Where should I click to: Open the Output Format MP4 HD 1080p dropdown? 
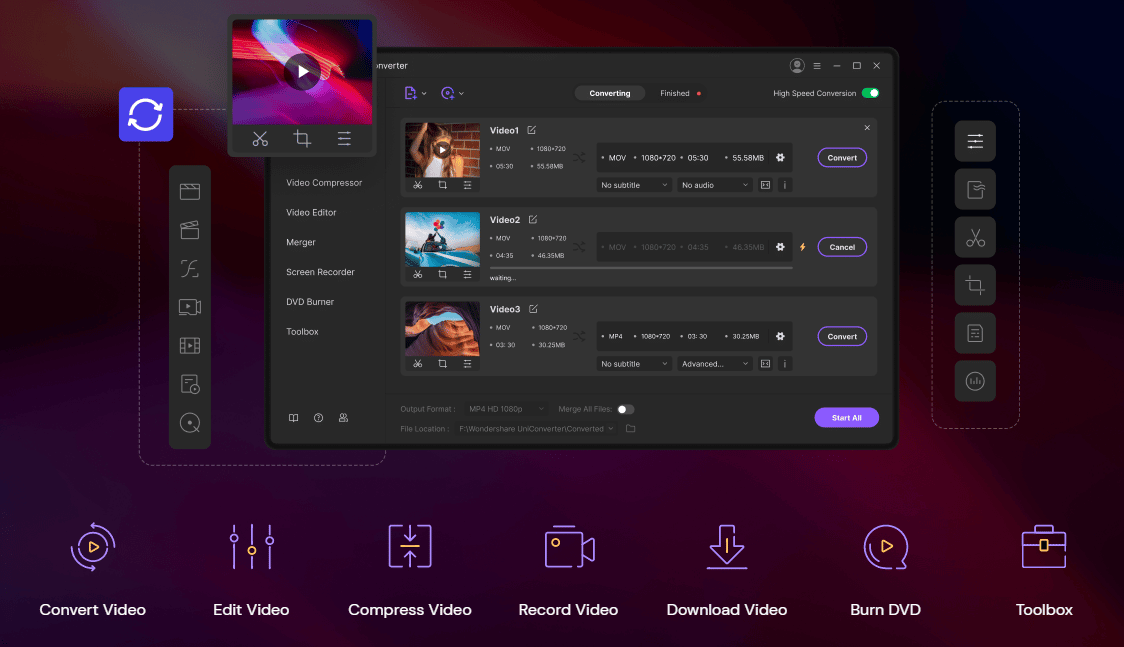tap(507, 409)
